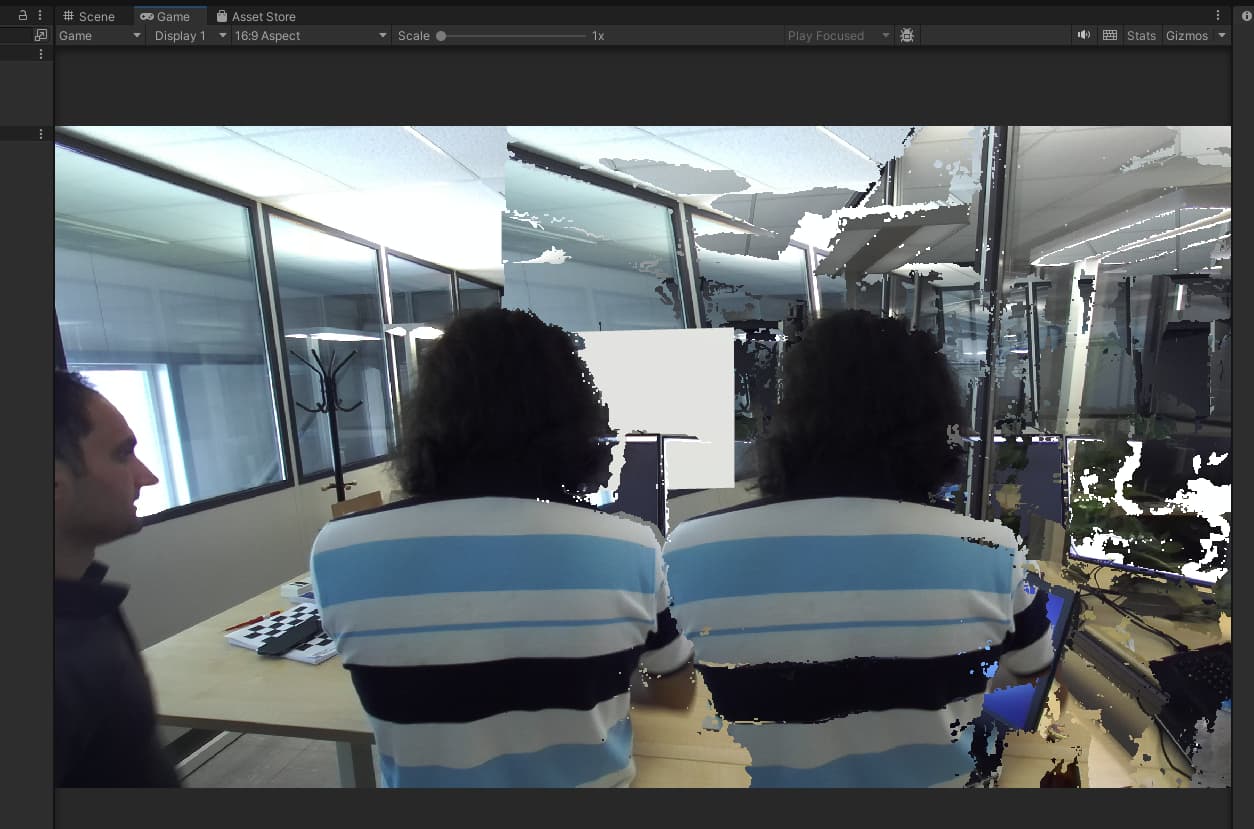
Task: Toggle the keyboard shortcuts icon
Action: (1110, 35)
